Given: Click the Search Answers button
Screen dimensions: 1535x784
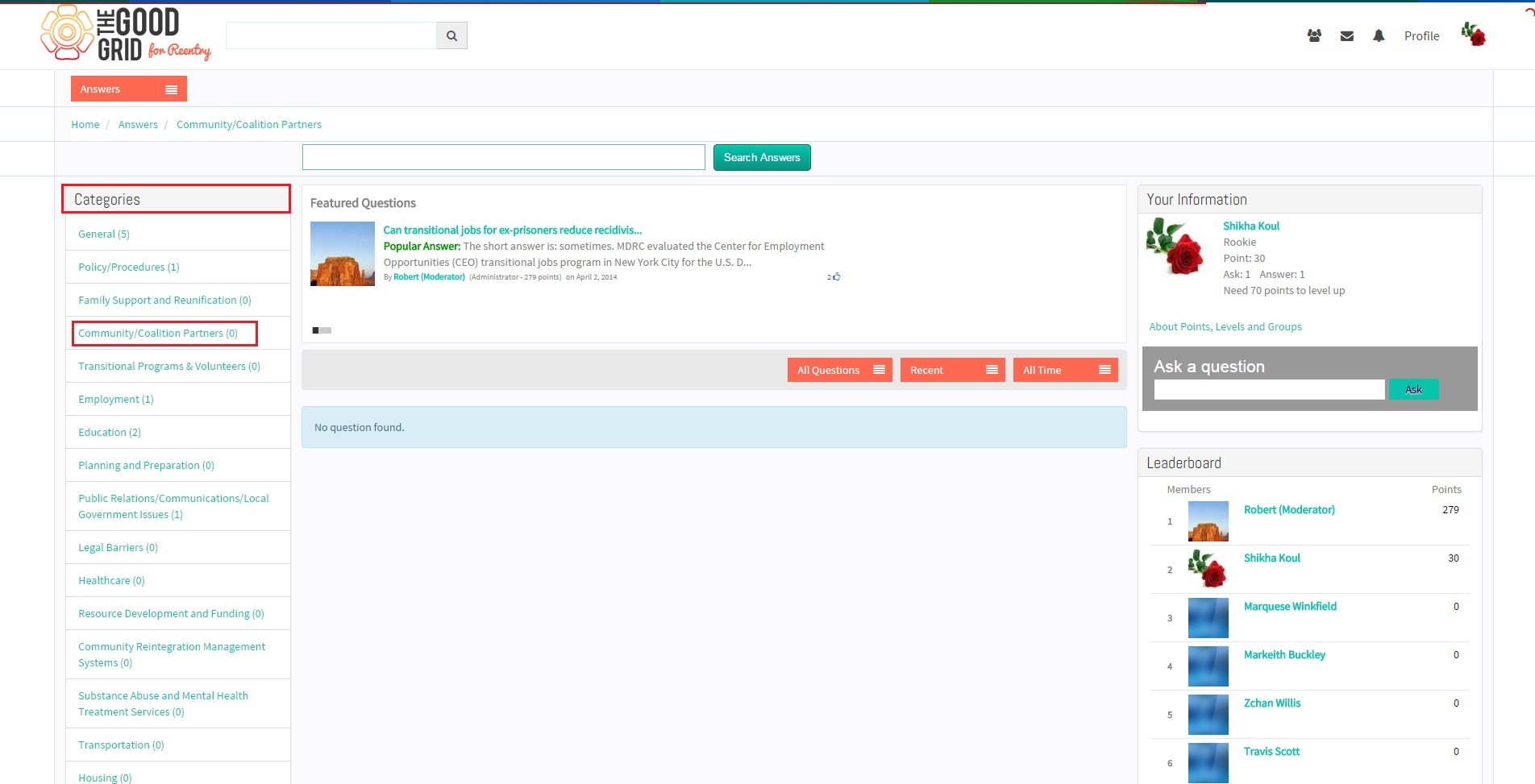Looking at the screenshot, I should (x=762, y=157).
